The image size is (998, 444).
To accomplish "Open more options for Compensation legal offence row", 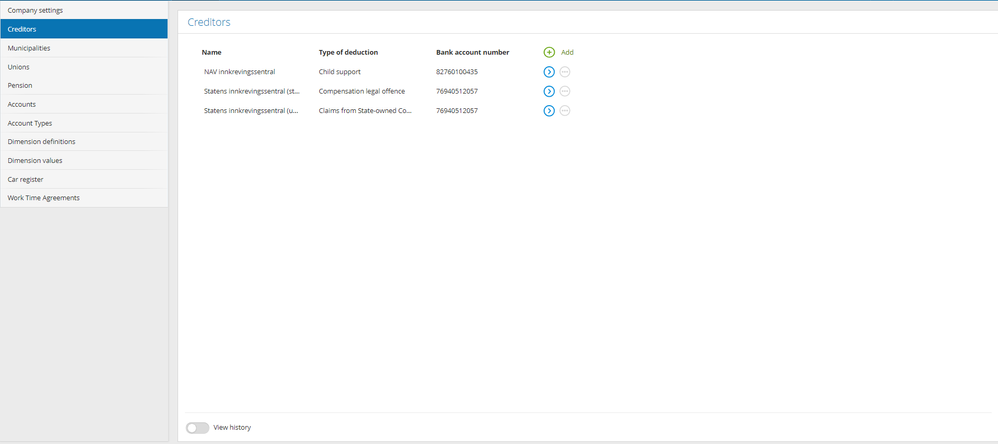I will (565, 92).
